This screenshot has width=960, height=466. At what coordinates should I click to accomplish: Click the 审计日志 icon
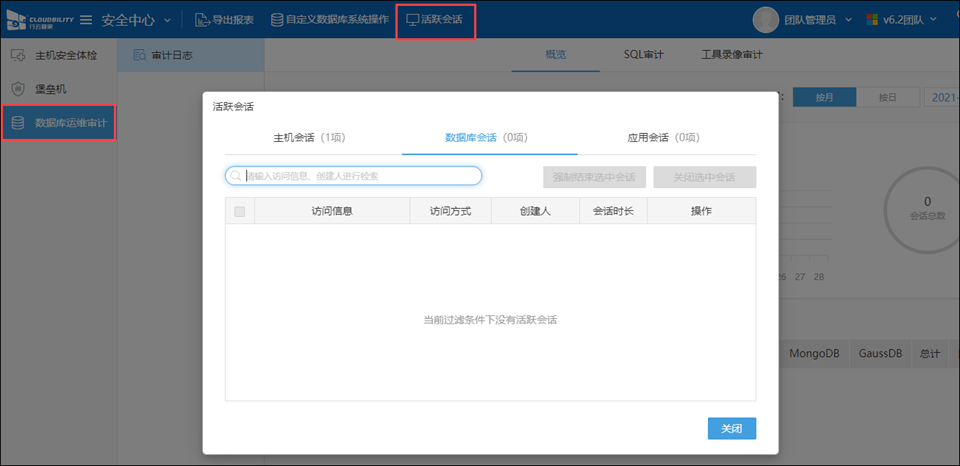click(x=139, y=55)
